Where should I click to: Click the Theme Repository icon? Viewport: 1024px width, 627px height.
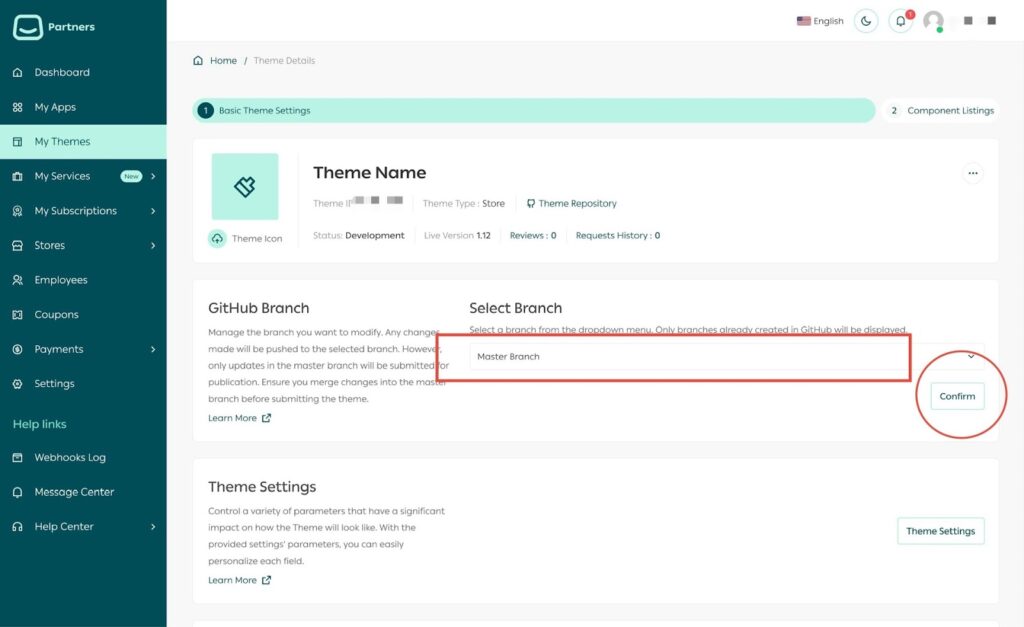[531, 203]
